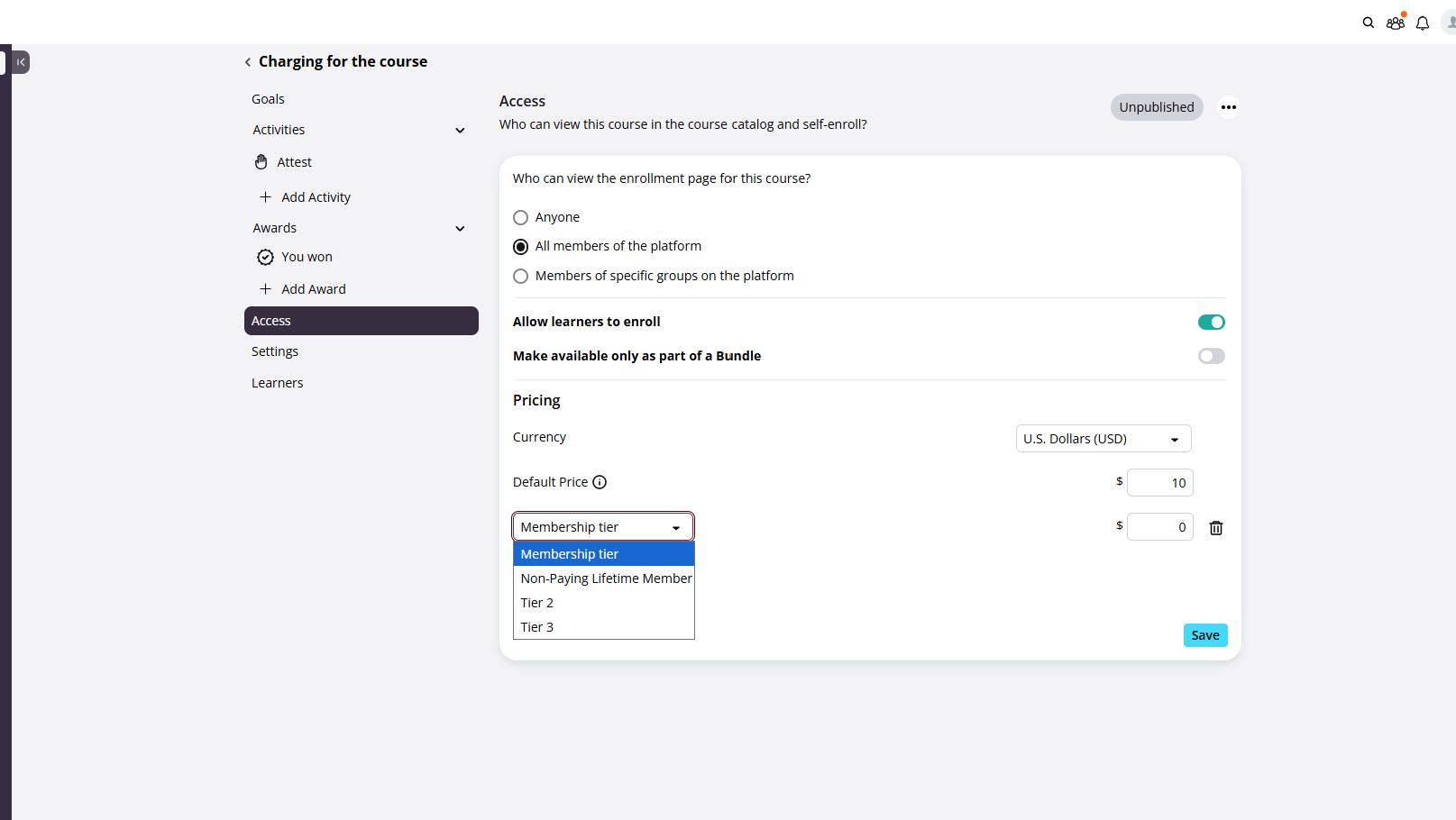
Task: Collapse the sidebar with the arrow icon
Action: [x=21, y=62]
